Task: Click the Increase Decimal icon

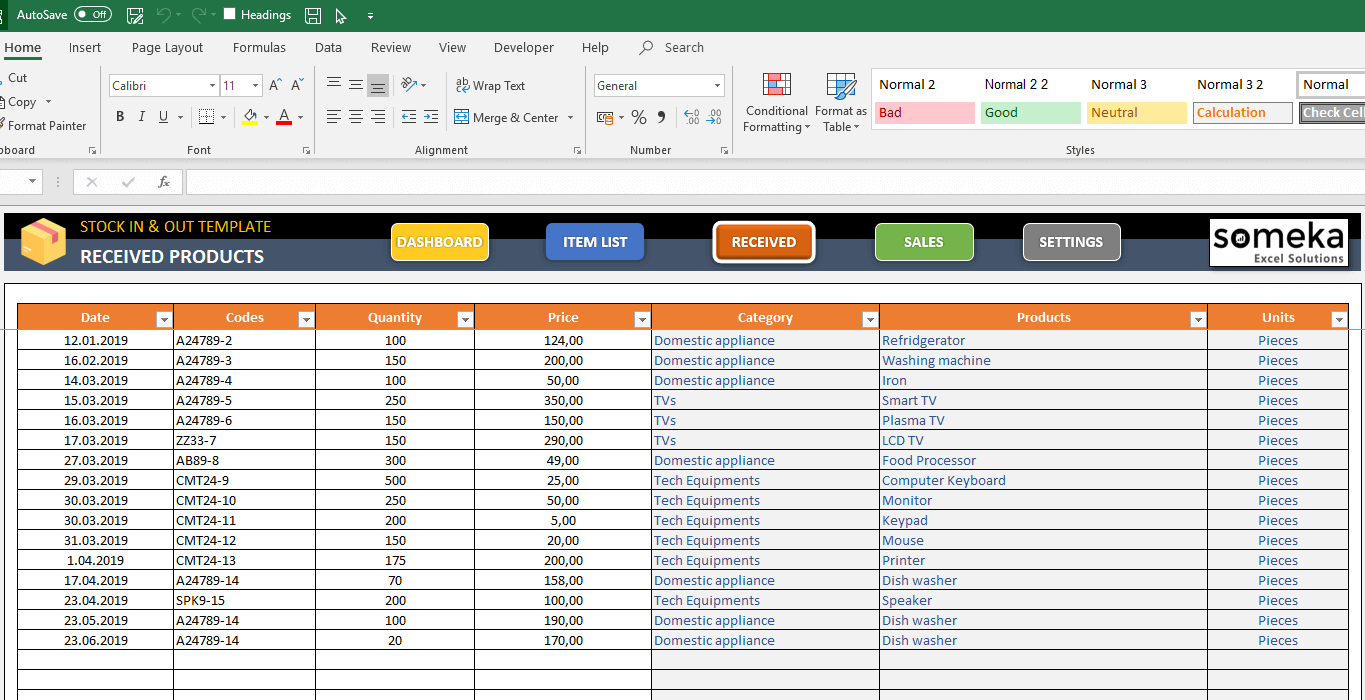Action: [690, 117]
